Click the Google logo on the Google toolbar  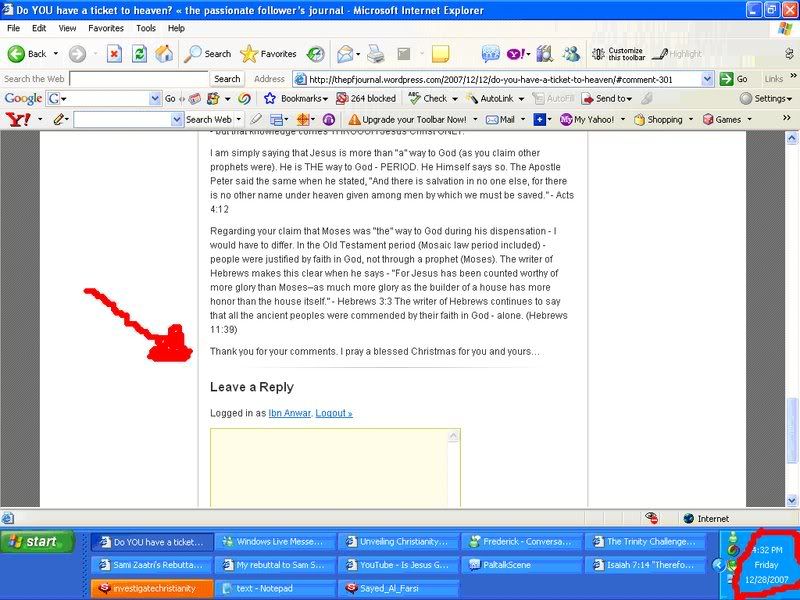point(23,98)
